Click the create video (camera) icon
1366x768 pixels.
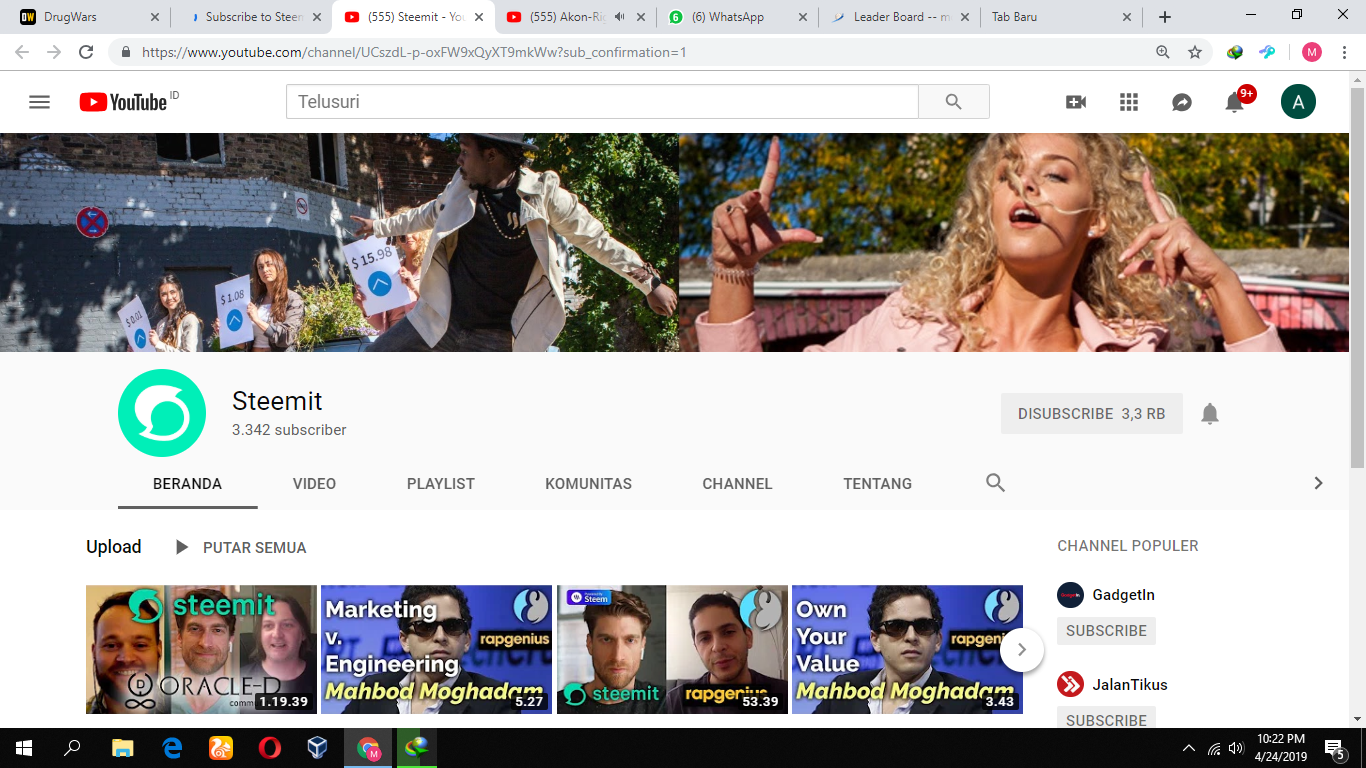(1075, 101)
